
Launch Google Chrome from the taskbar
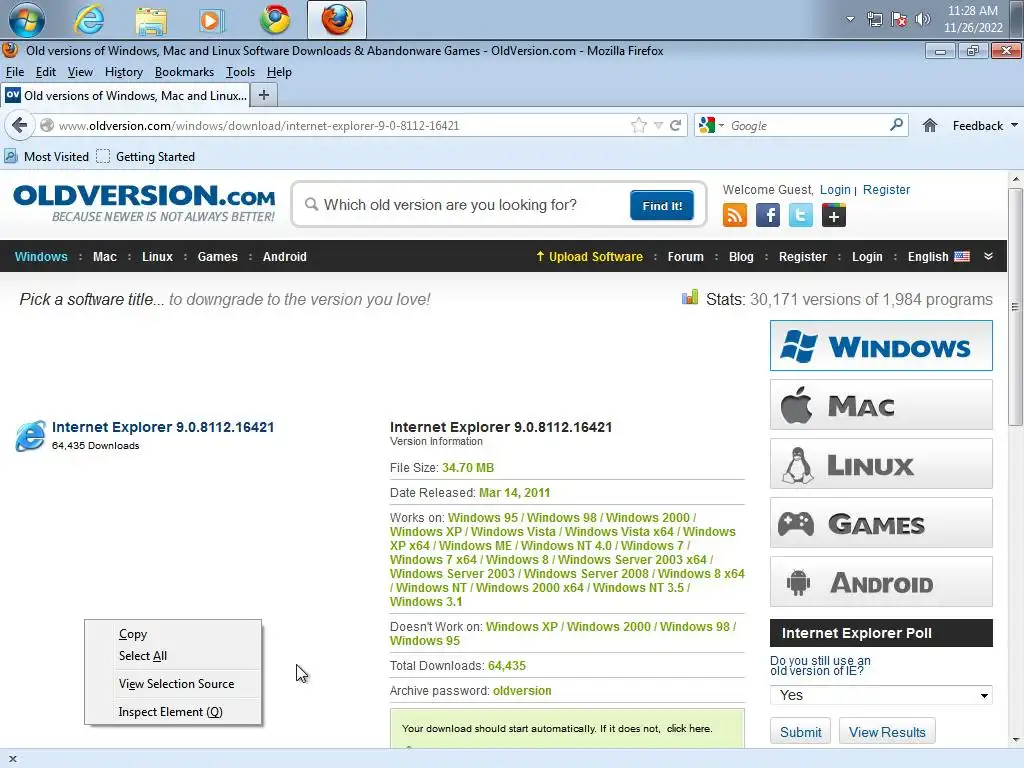(275, 20)
